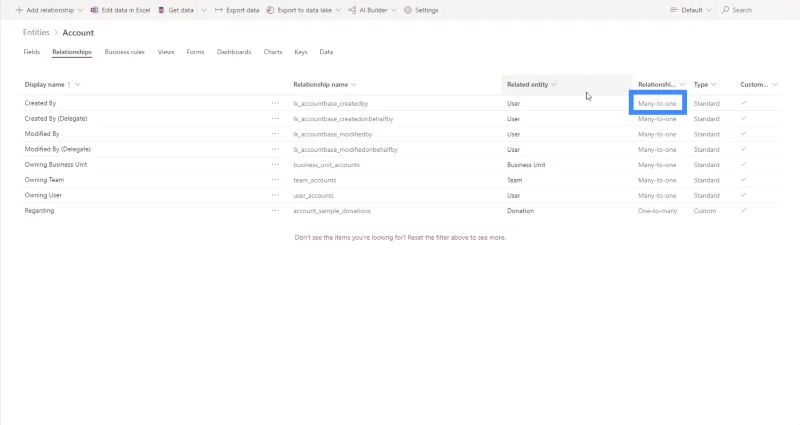Click customizable checkmark in Owning Team row

(743, 180)
